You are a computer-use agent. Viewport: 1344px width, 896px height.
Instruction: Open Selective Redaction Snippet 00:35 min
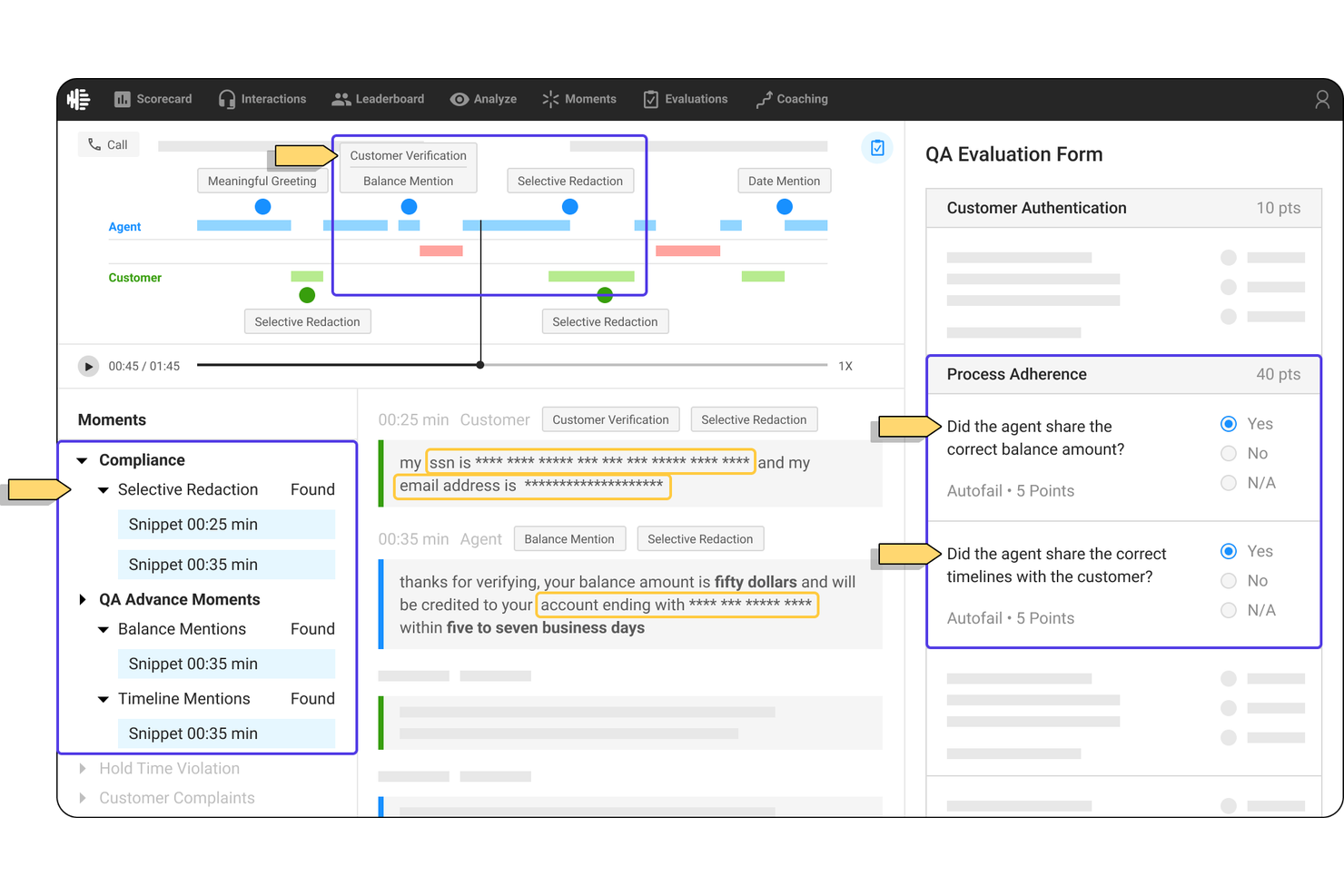(x=226, y=565)
